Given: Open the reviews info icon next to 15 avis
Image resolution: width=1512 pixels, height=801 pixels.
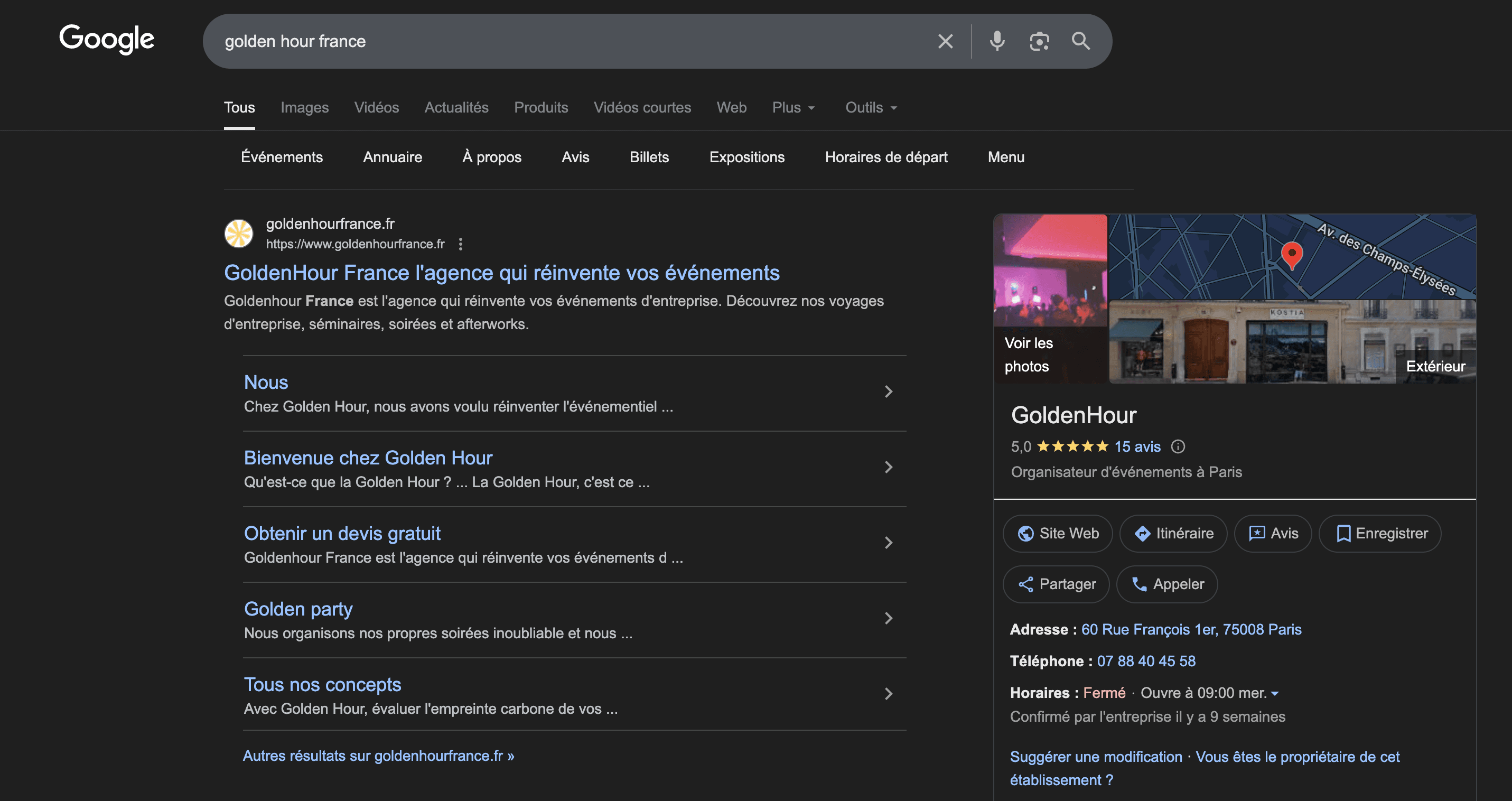Looking at the screenshot, I should pos(1178,446).
